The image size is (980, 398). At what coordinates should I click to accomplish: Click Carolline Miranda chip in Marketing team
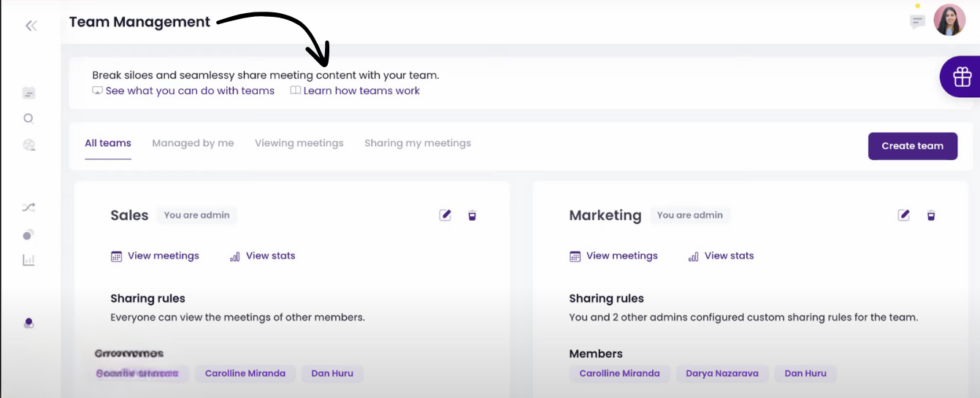pos(619,374)
